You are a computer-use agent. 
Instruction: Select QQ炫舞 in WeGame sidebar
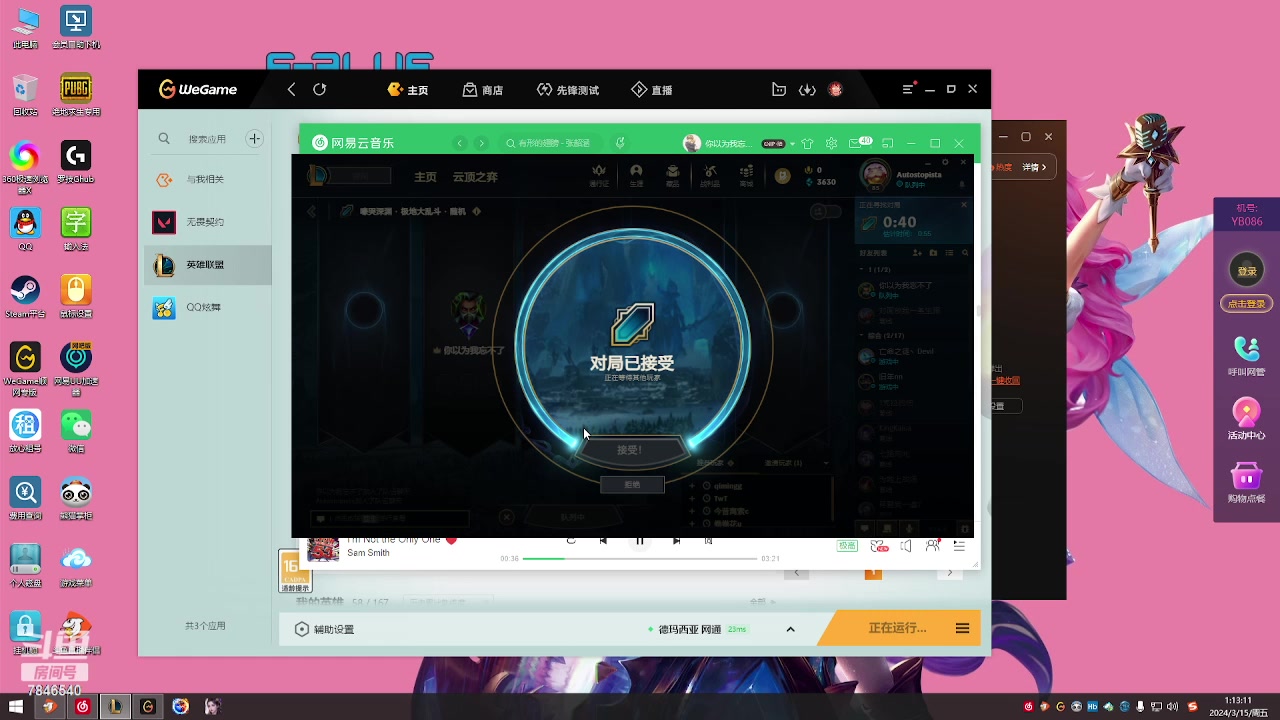(208, 308)
